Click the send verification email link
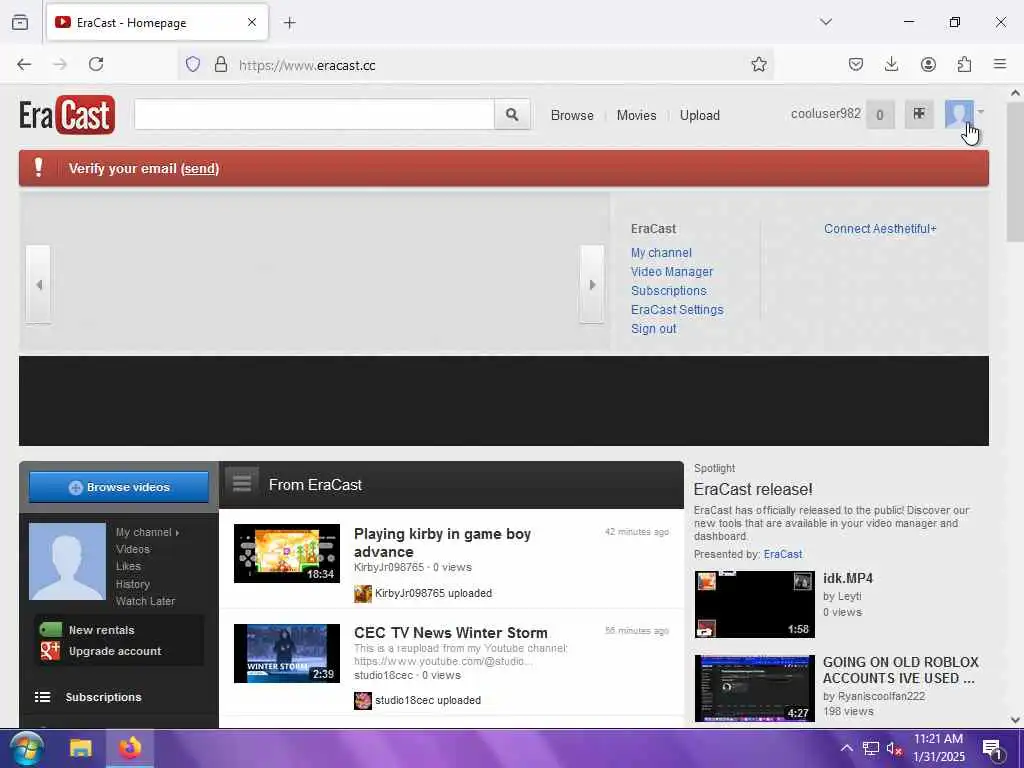Image resolution: width=1024 pixels, height=768 pixels. click(x=200, y=168)
